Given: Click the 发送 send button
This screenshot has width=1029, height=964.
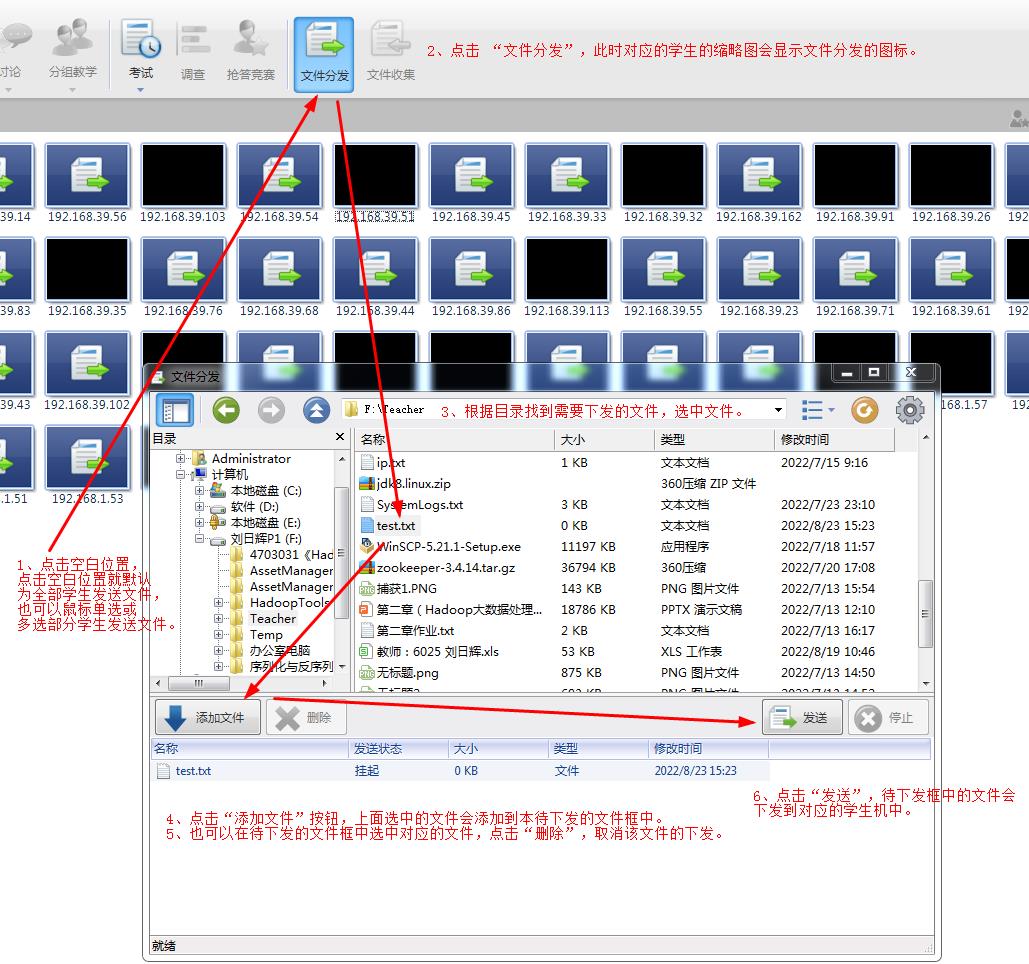Looking at the screenshot, I should coord(802,717).
